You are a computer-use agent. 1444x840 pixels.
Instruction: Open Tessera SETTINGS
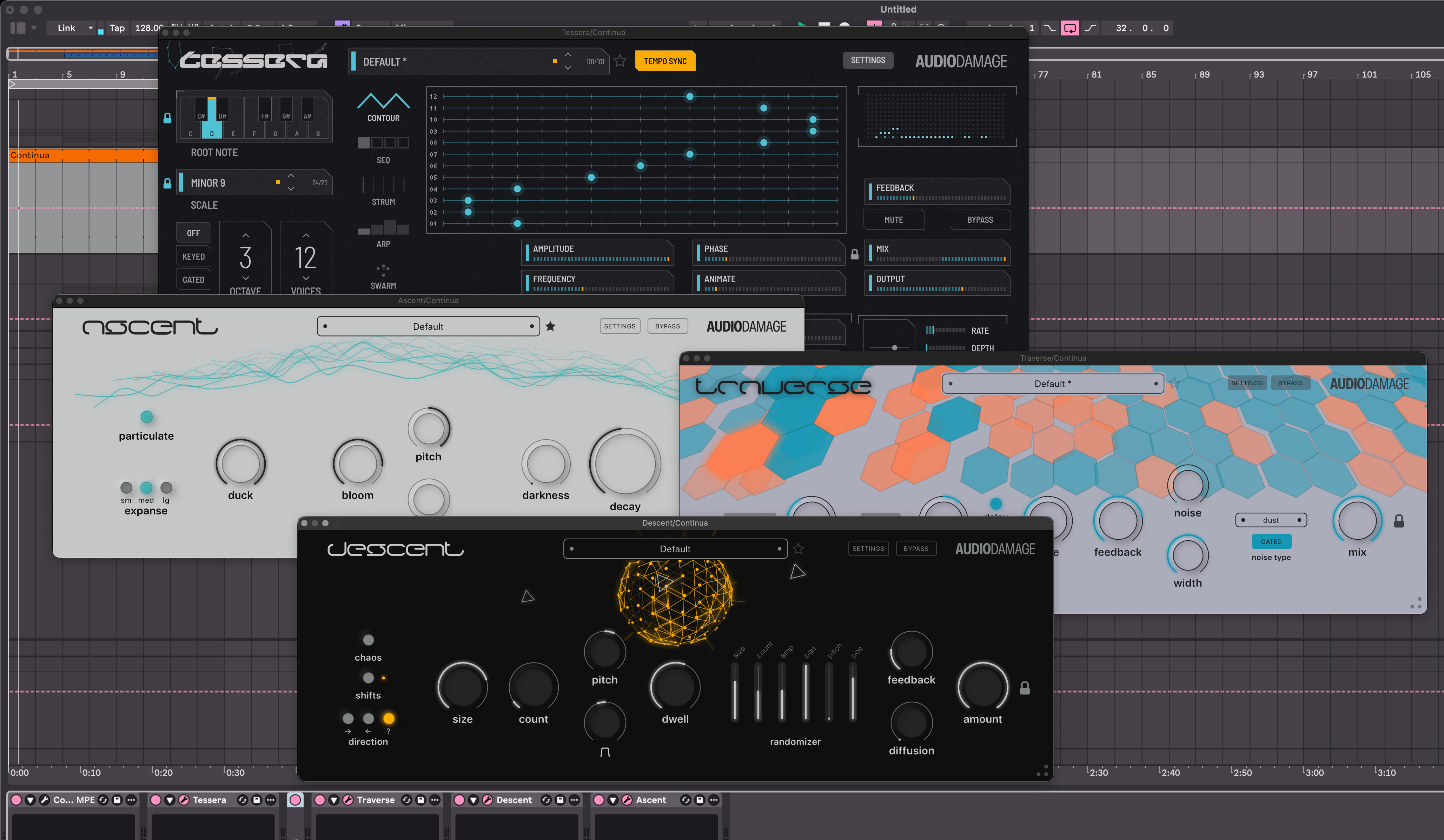coord(868,60)
